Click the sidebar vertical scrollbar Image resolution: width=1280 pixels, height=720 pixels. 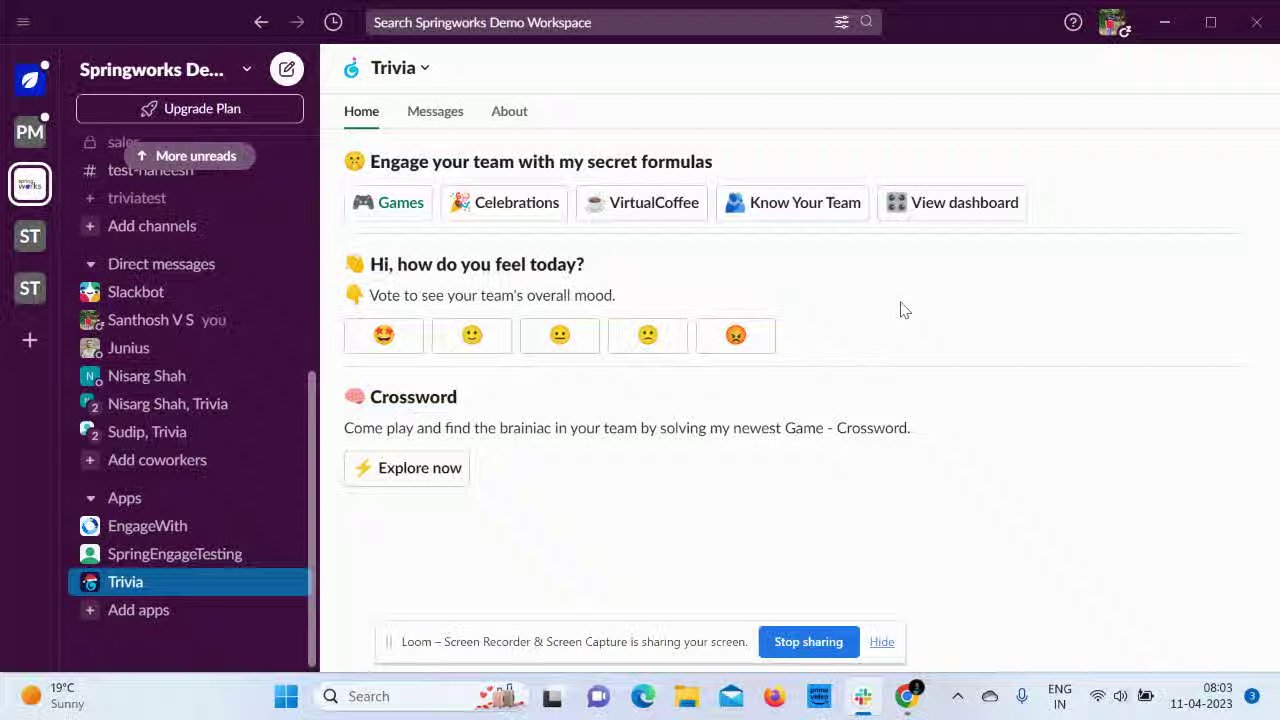[x=312, y=520]
